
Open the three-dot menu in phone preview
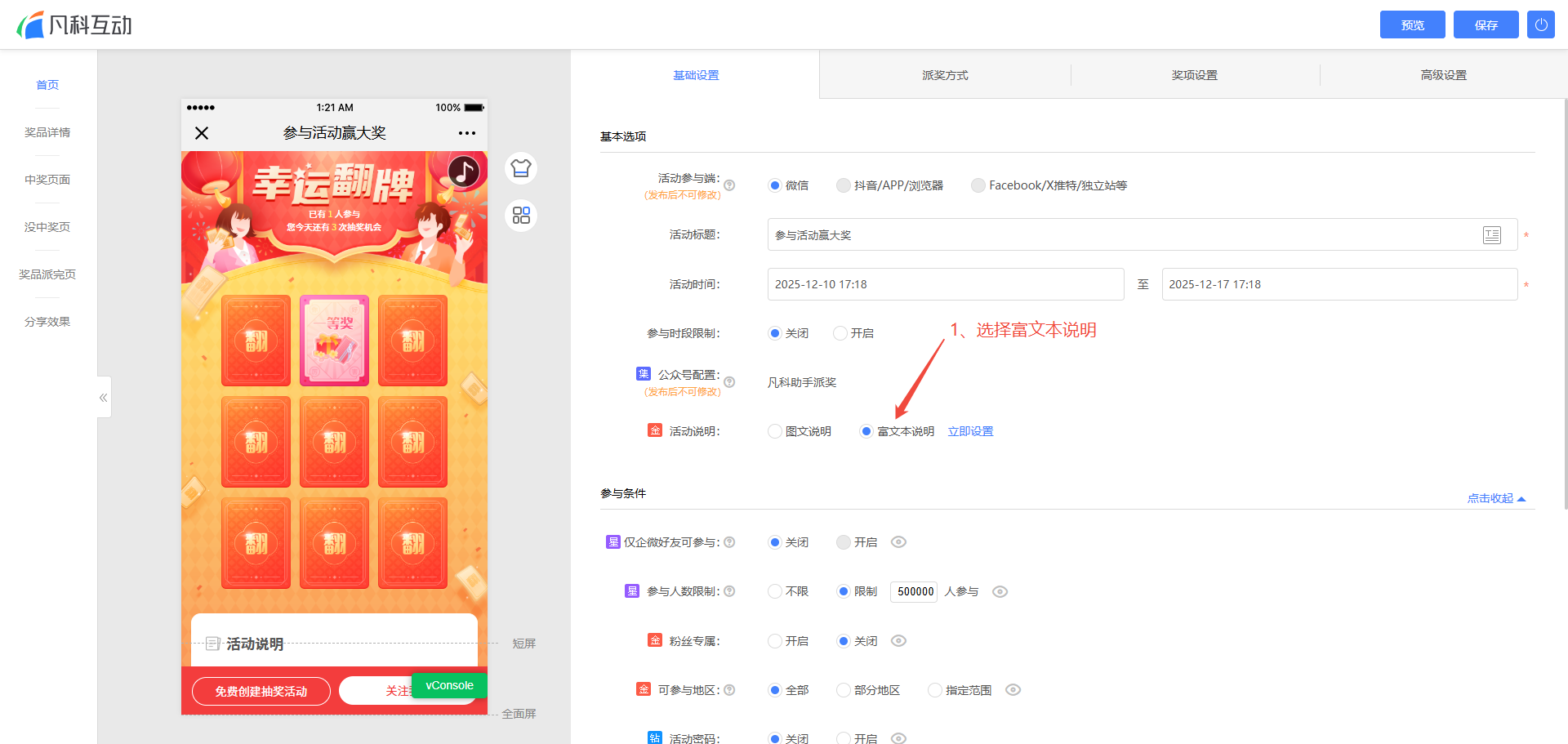(x=467, y=133)
